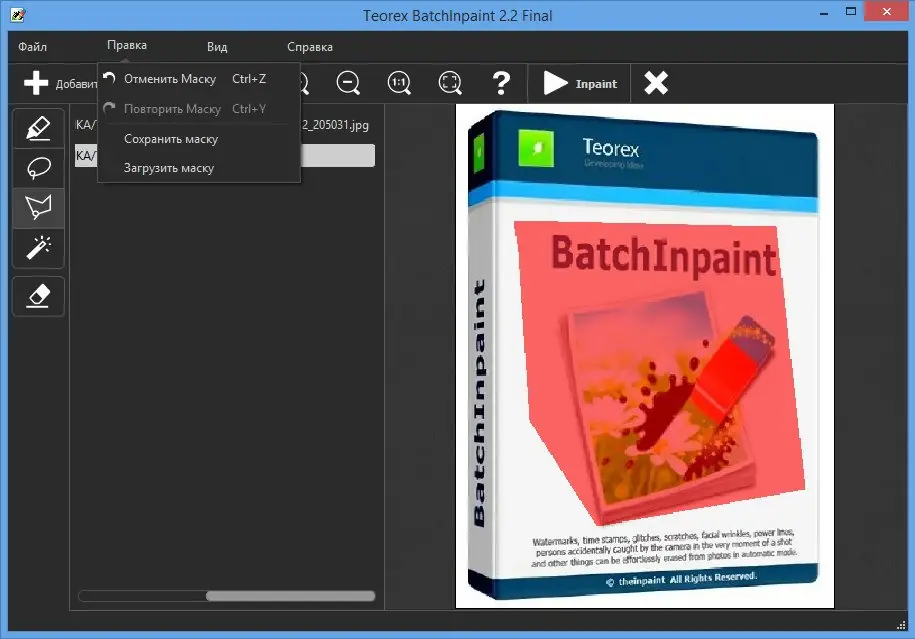
Task: Open the Вид menu
Action: click(217, 47)
